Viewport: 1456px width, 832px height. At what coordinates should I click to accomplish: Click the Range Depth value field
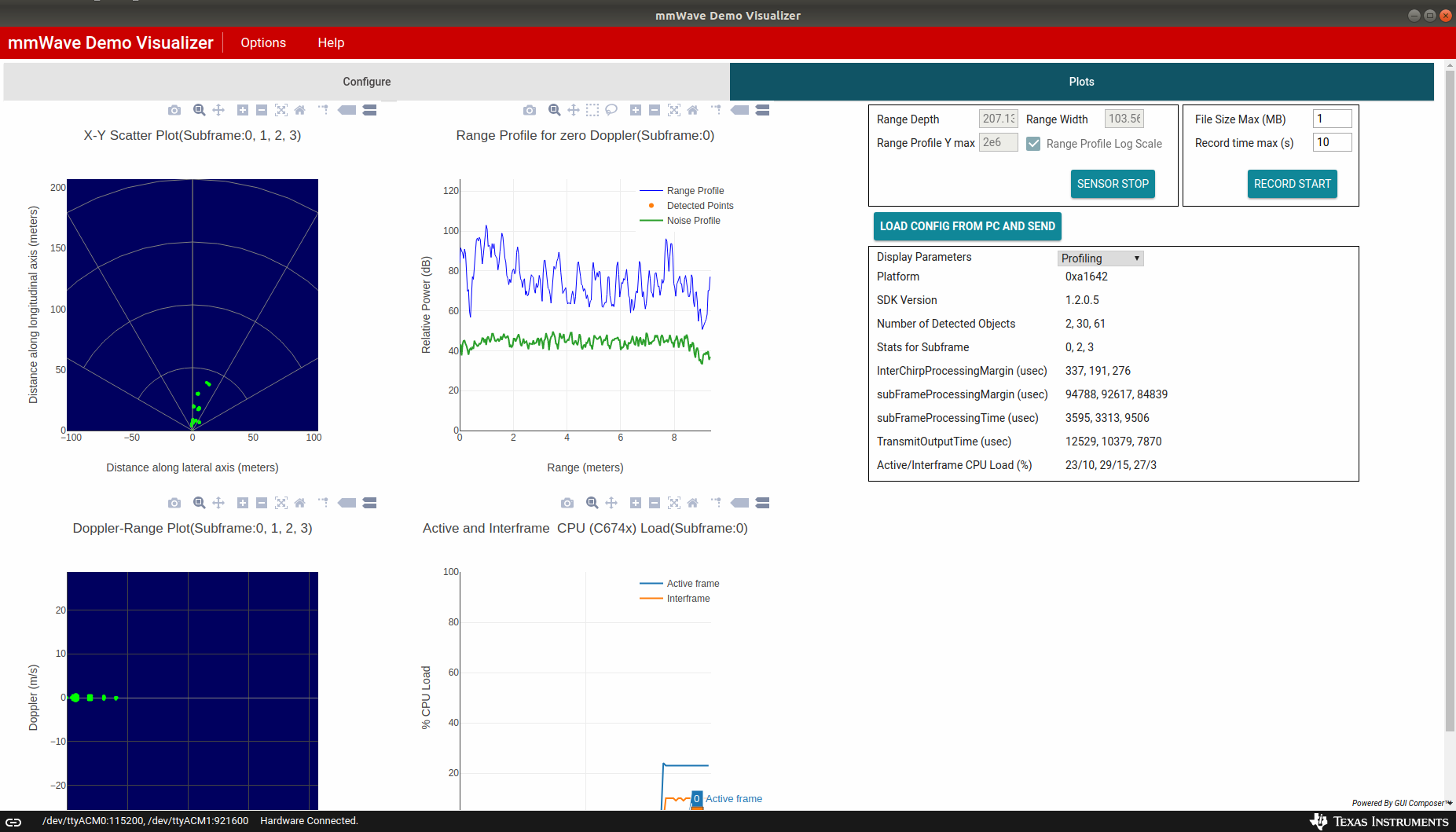998,119
